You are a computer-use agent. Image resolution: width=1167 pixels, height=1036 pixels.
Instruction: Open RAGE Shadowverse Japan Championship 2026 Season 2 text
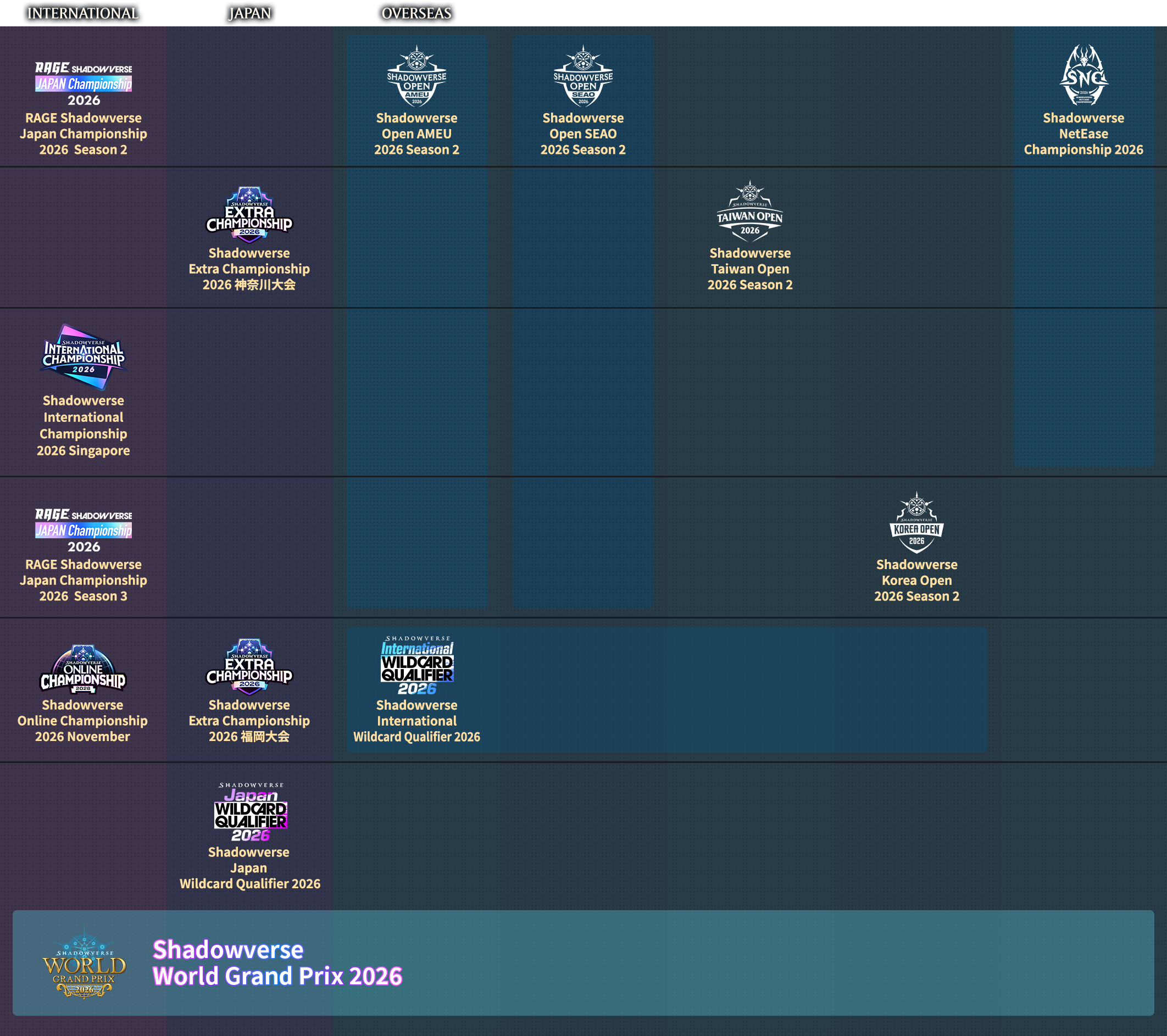click(x=84, y=133)
